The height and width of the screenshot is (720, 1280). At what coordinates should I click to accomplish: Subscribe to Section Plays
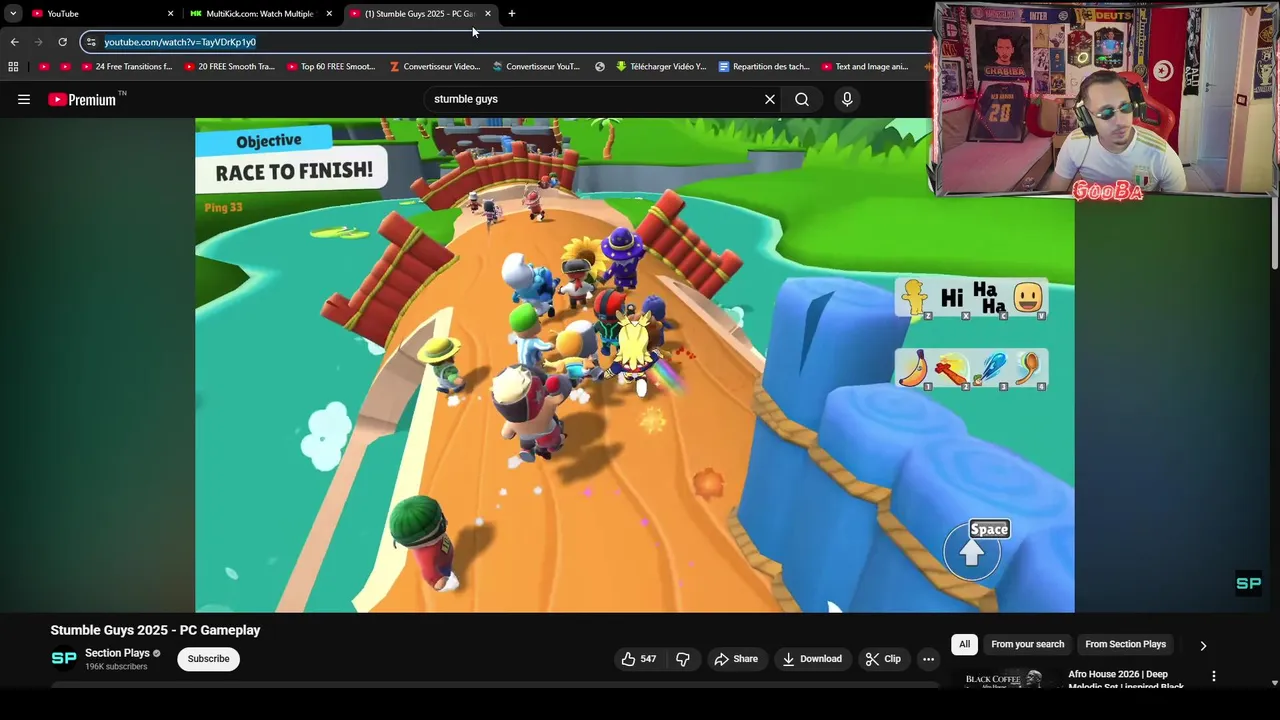coord(208,659)
